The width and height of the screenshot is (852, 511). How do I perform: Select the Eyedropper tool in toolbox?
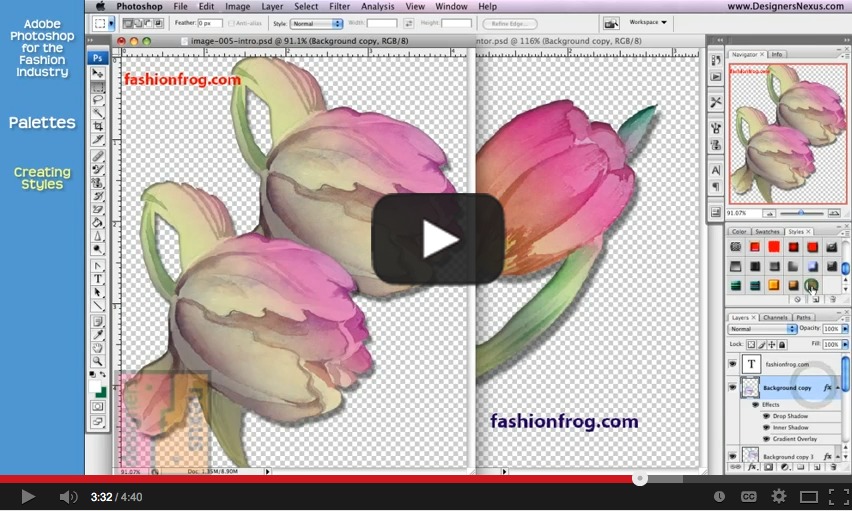coord(98,334)
